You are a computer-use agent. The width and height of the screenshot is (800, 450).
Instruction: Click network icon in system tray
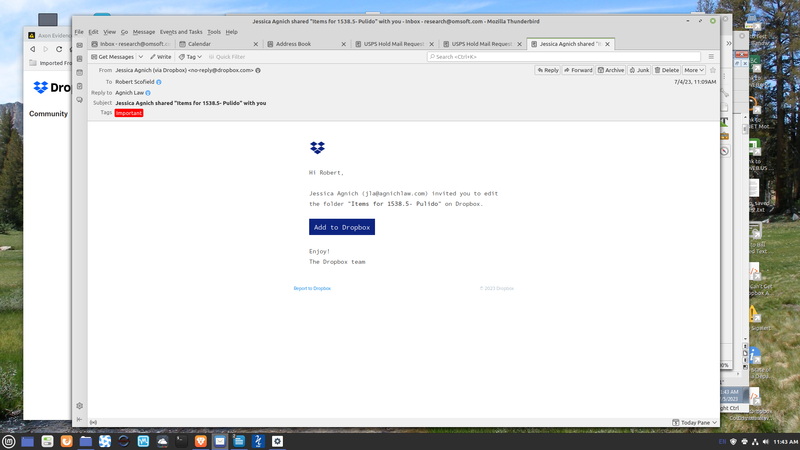pyautogui.click(x=755, y=442)
